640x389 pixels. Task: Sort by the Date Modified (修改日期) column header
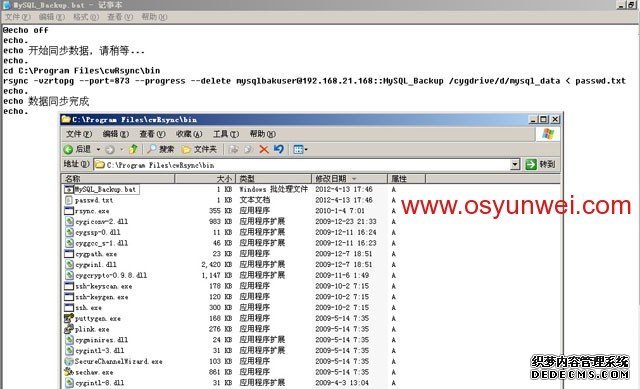pyautogui.click(x=349, y=179)
